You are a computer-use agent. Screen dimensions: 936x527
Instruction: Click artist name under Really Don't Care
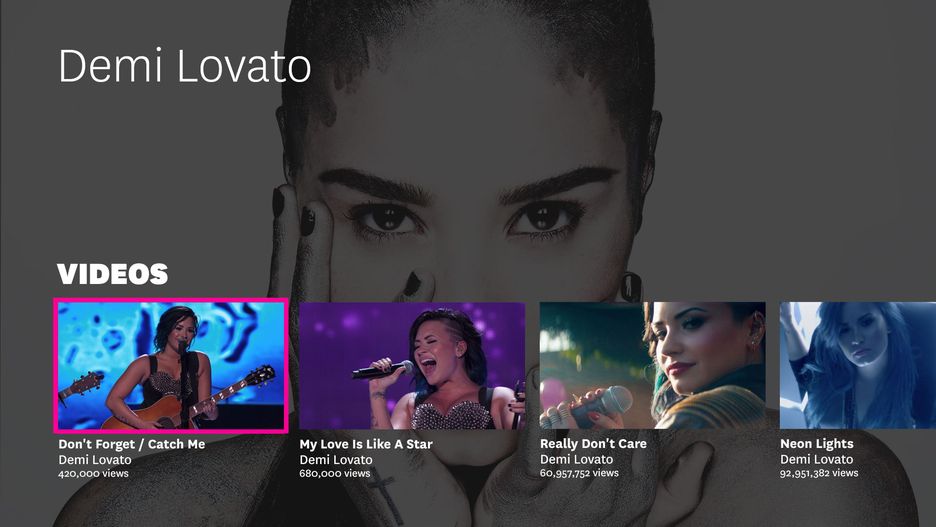pyautogui.click(x=577, y=460)
